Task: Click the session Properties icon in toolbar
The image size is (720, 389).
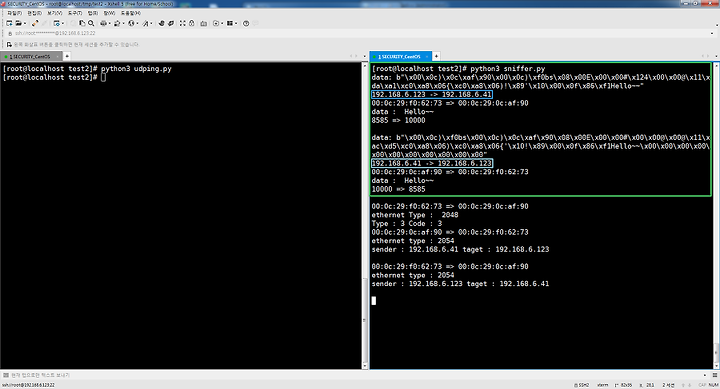Action: (x=56, y=23)
